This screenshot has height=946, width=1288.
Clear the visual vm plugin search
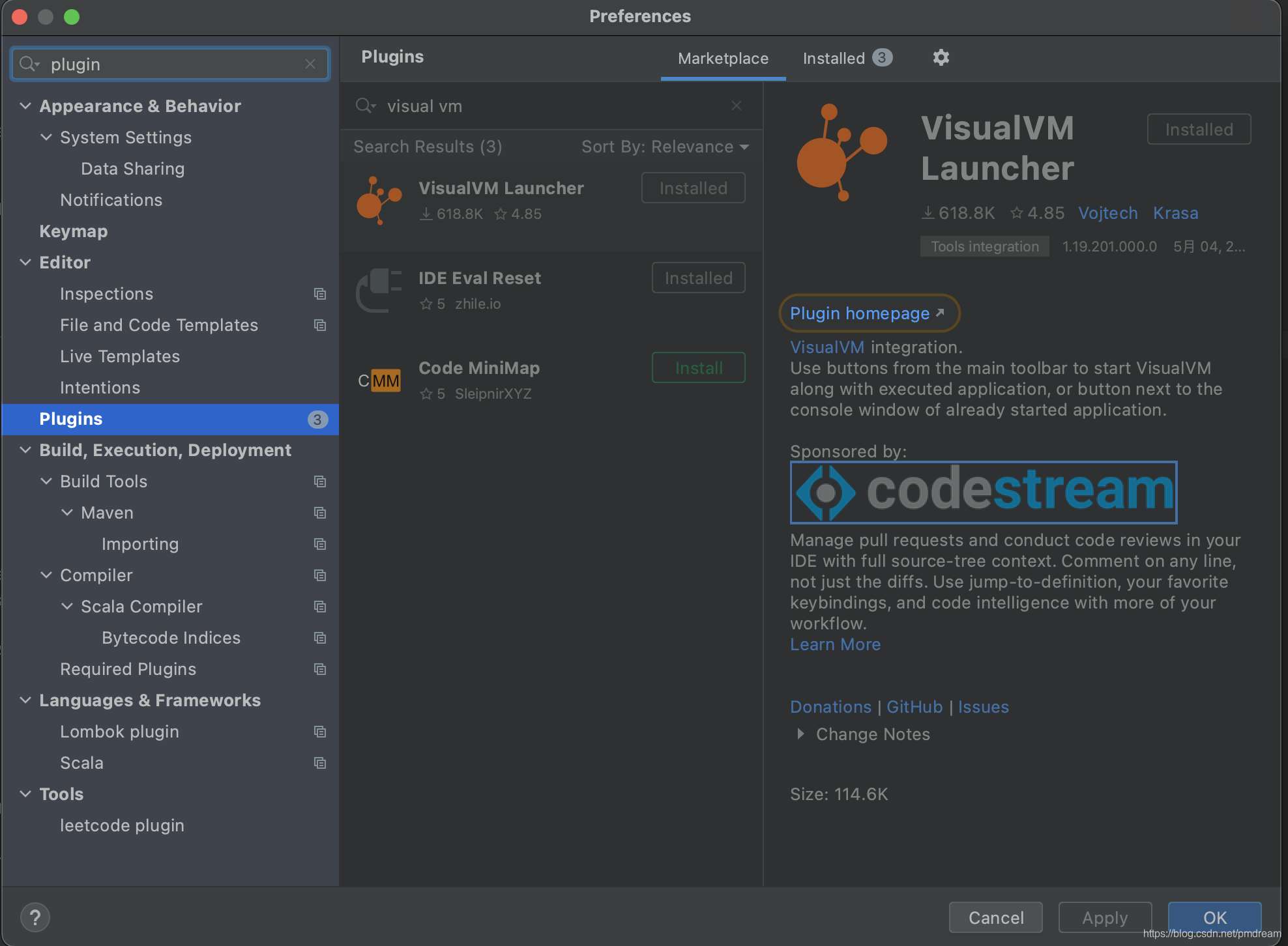pyautogui.click(x=737, y=106)
